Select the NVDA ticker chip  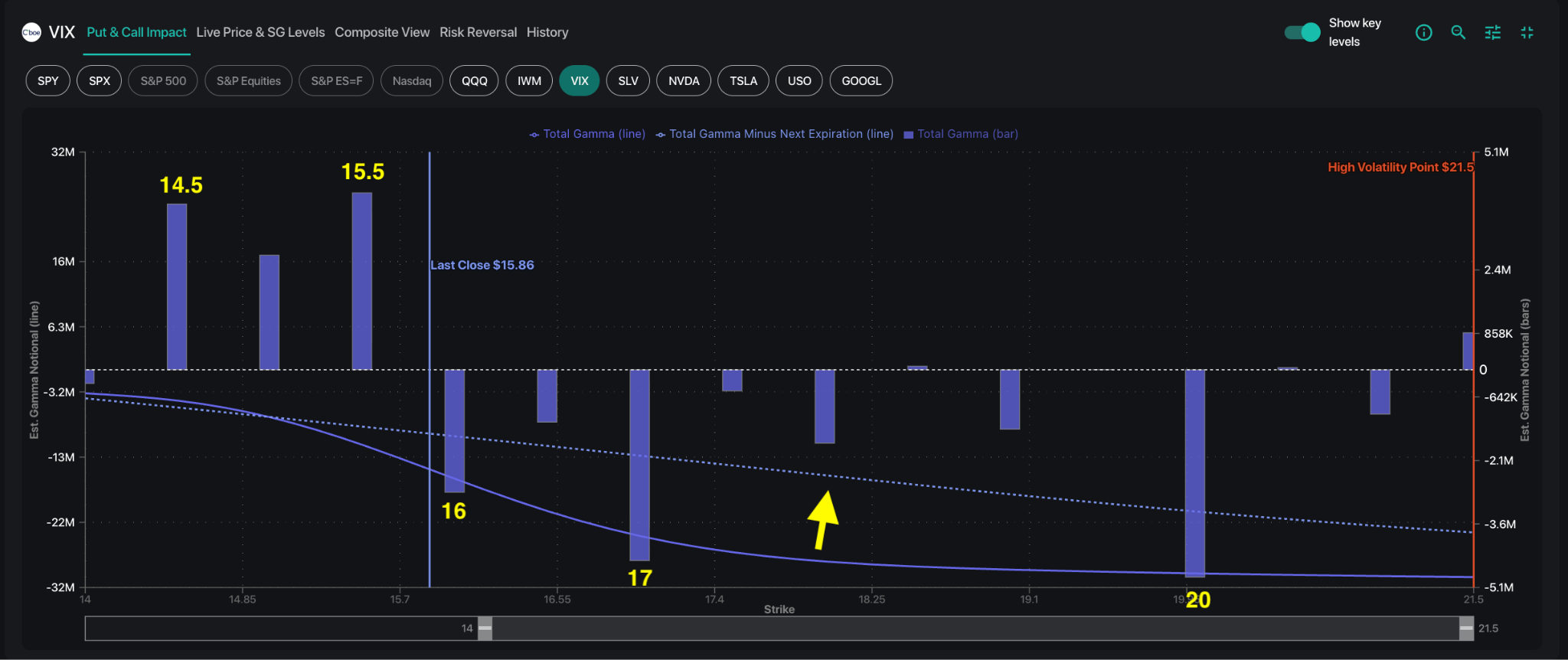(684, 81)
